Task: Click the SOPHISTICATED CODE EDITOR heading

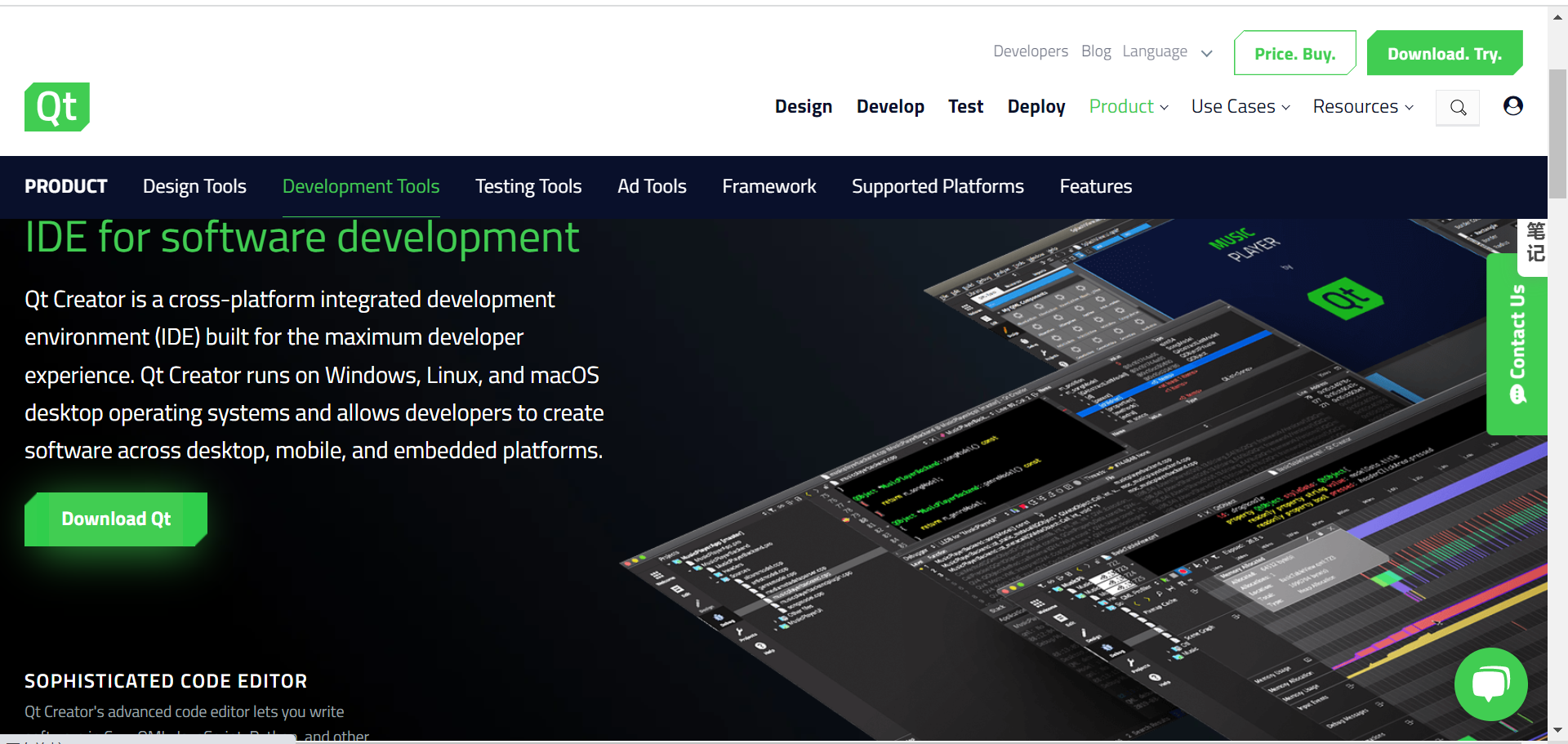Action: pyautogui.click(x=166, y=681)
